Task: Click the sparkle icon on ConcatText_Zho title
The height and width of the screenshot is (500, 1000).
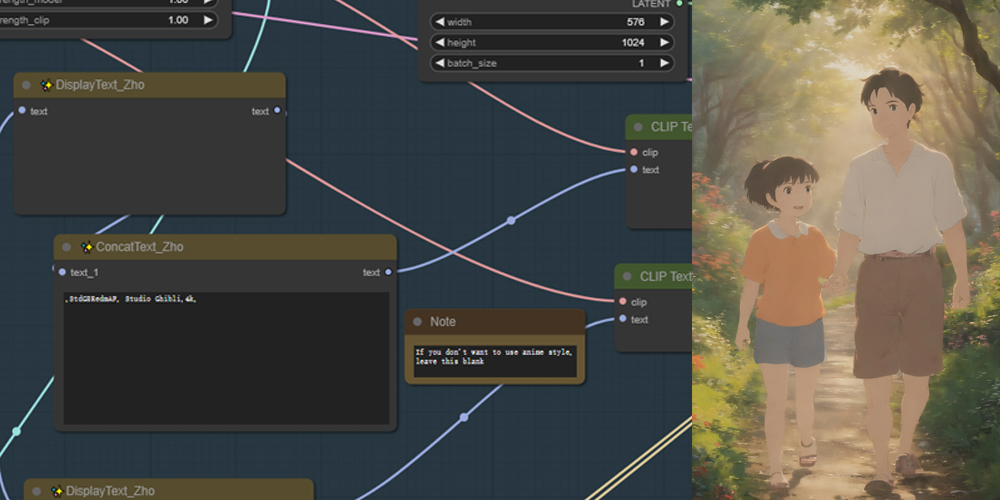Action: pos(87,247)
